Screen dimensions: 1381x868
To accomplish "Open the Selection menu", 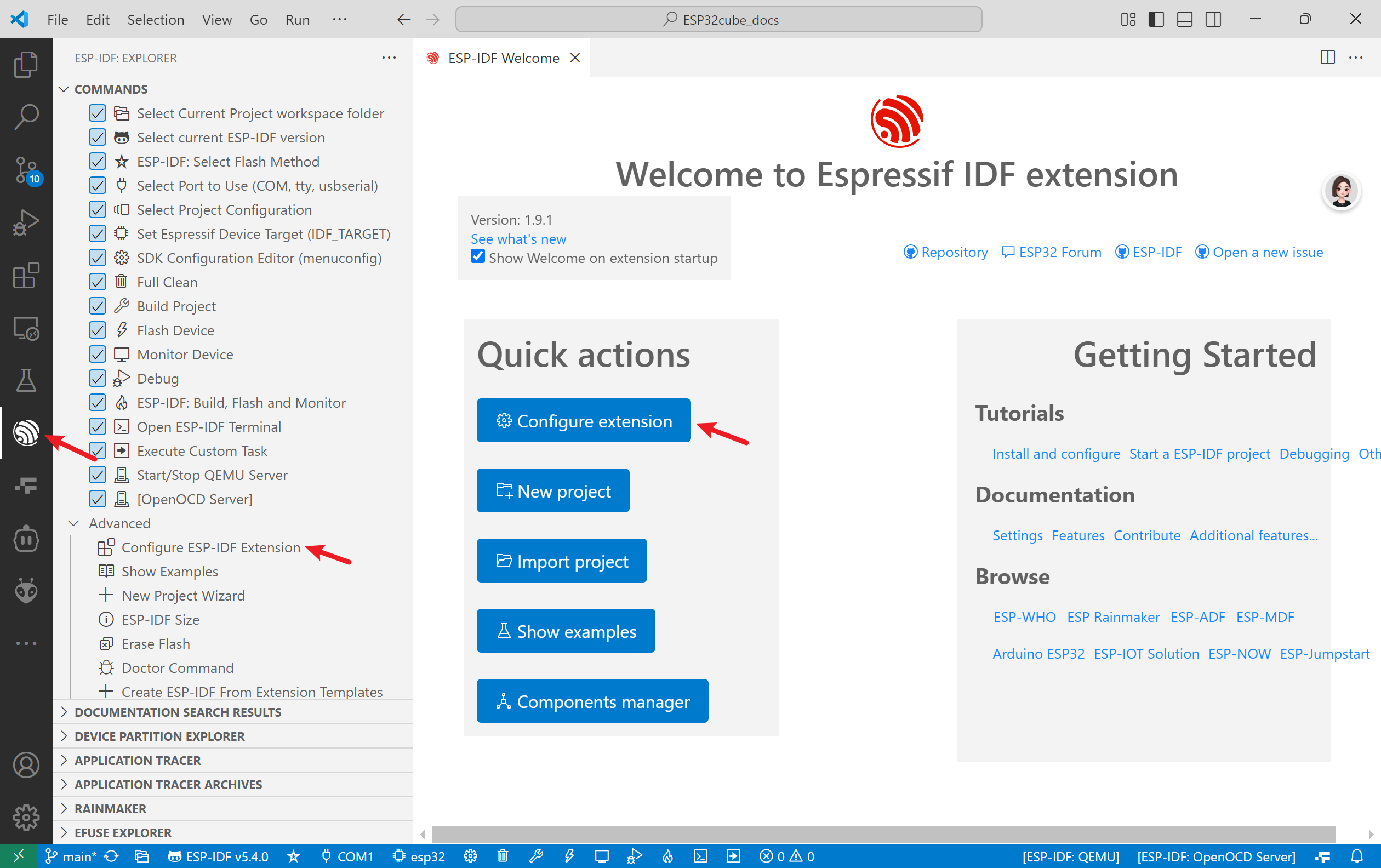I will 156,20.
